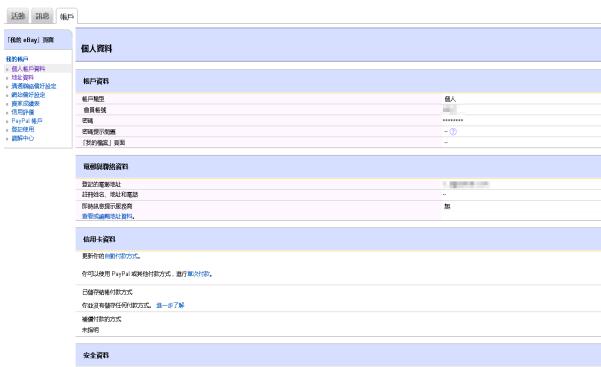Click the 個人資料 page heading
Image resolution: width=601 pixels, height=367 pixels.
pyautogui.click(x=96, y=49)
